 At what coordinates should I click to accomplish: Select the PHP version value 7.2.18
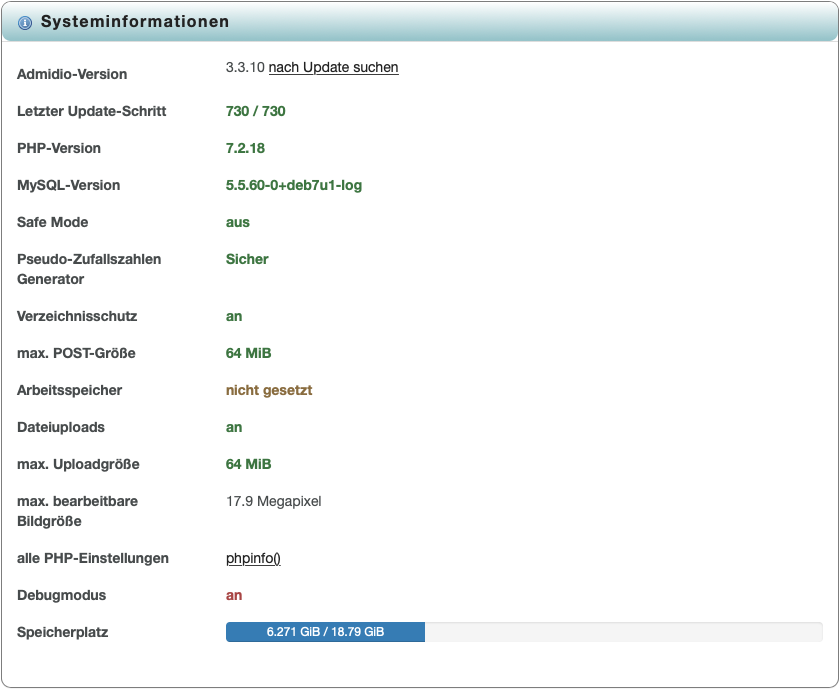245,148
